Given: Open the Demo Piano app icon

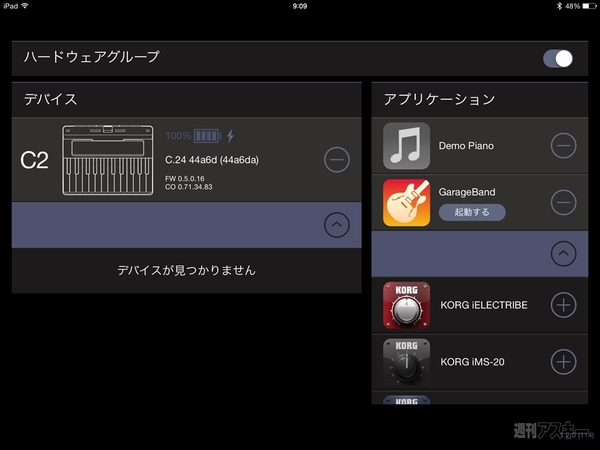Looking at the screenshot, I should click(406, 146).
